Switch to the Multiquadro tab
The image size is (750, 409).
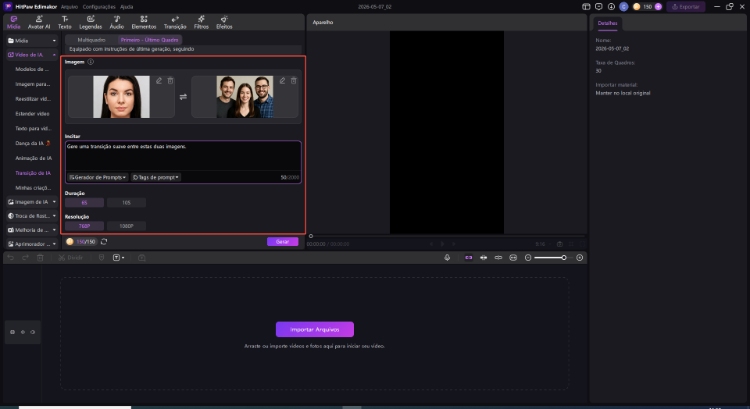pyautogui.click(x=91, y=40)
